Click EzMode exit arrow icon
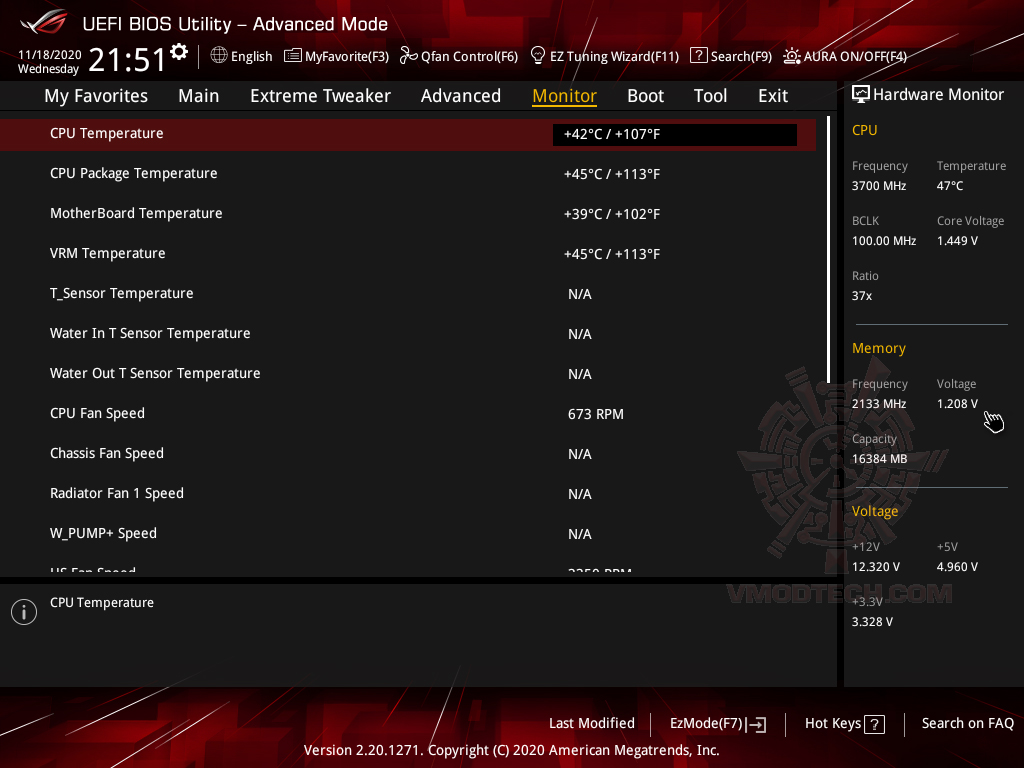1024x768 pixels. [756, 724]
